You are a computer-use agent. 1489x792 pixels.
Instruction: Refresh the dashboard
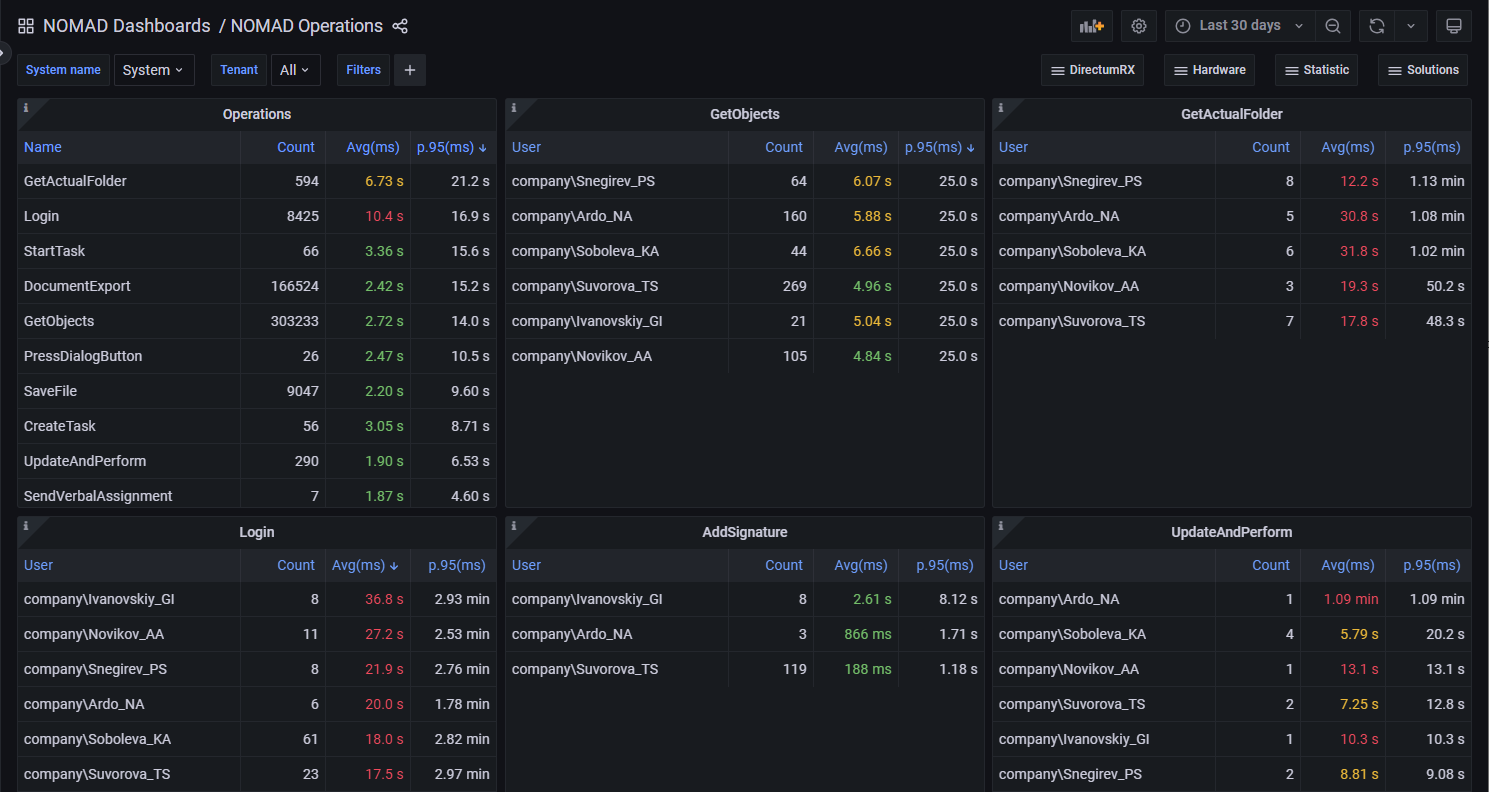click(x=1377, y=26)
